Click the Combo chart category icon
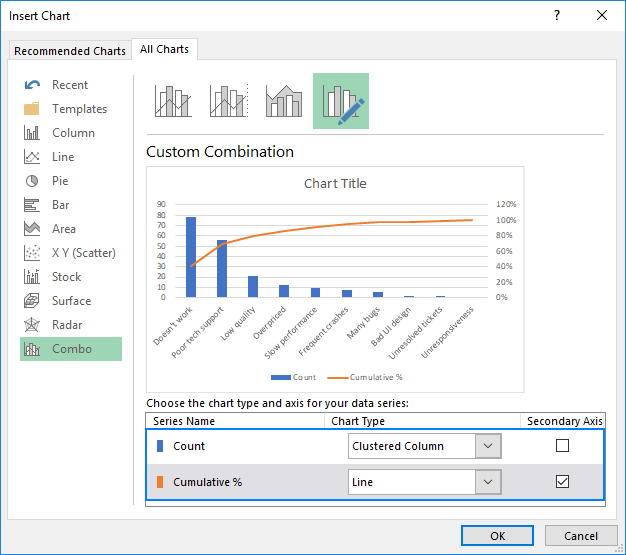The image size is (626, 555). click(x=32, y=349)
